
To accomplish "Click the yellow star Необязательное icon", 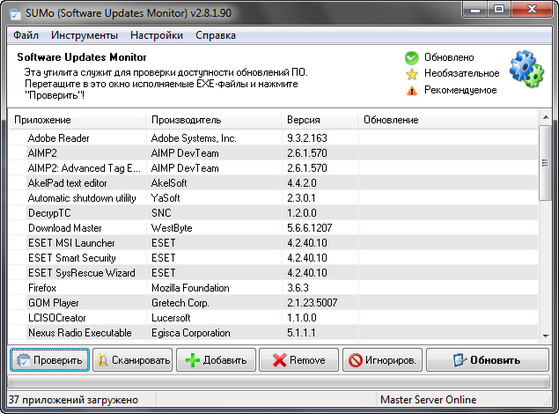I will pyautogui.click(x=411, y=74).
